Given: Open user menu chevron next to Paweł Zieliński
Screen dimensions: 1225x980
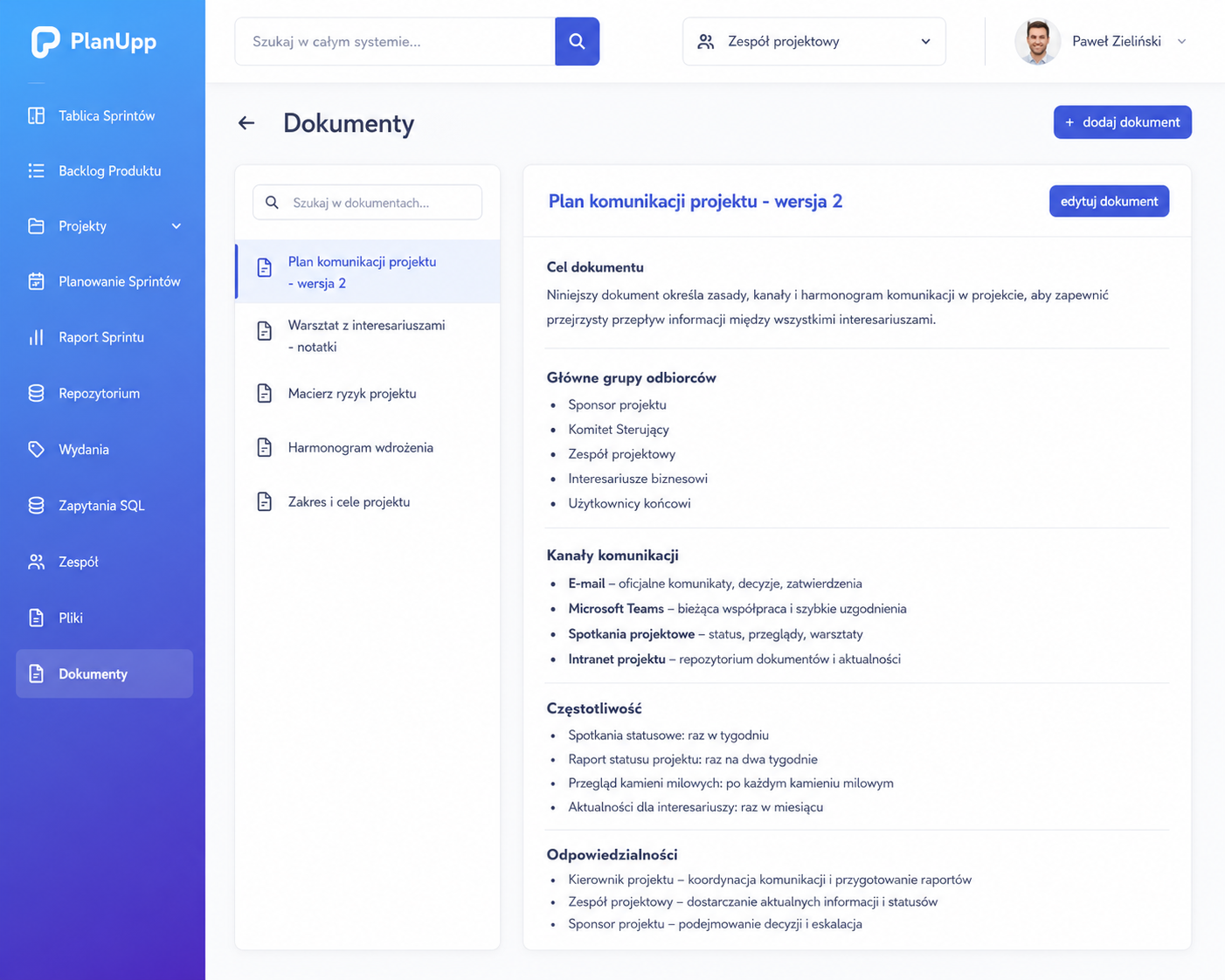Looking at the screenshot, I should [1181, 41].
